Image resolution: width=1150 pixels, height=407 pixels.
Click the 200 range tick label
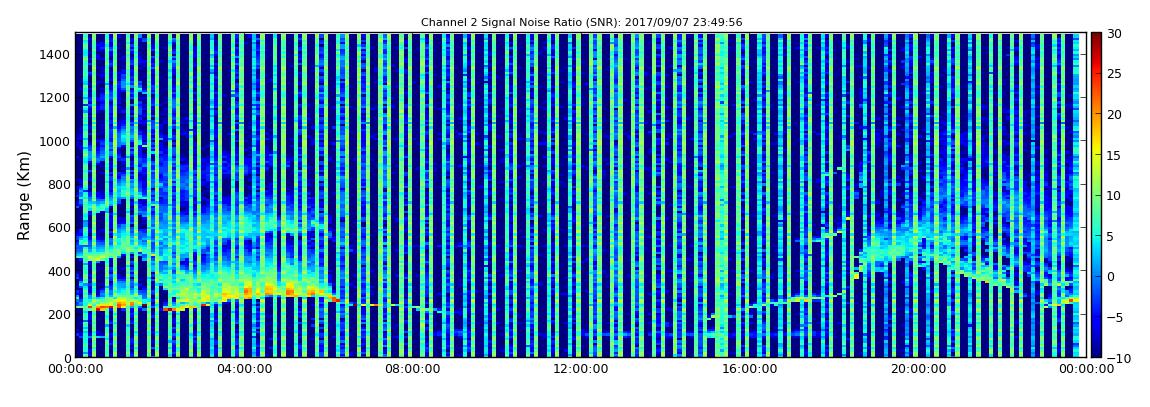[59, 315]
